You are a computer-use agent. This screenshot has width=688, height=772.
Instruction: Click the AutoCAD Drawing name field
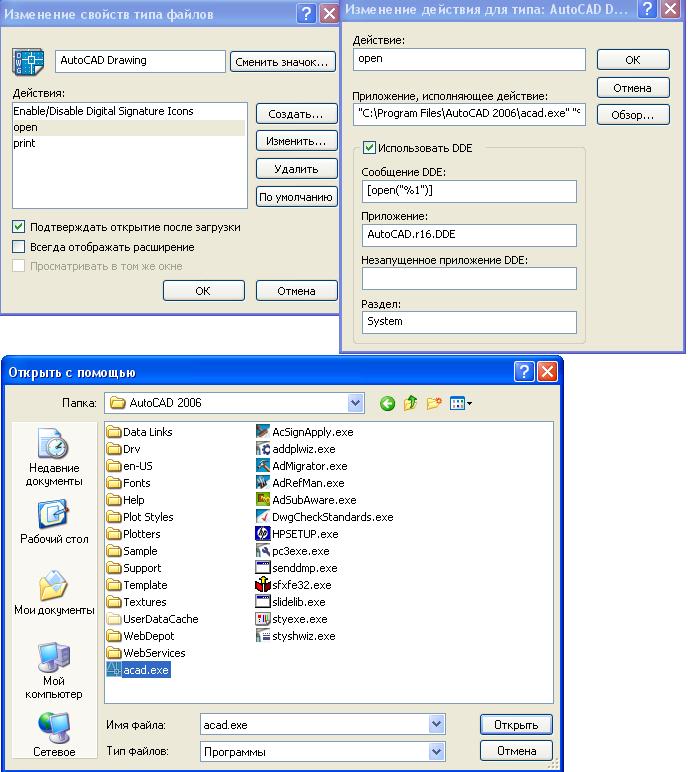point(140,61)
